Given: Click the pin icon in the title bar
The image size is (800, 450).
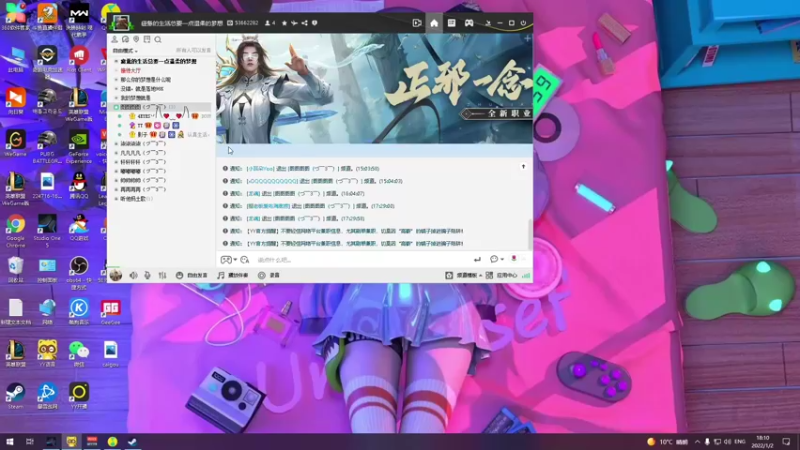Looking at the screenshot, I should (294, 23).
